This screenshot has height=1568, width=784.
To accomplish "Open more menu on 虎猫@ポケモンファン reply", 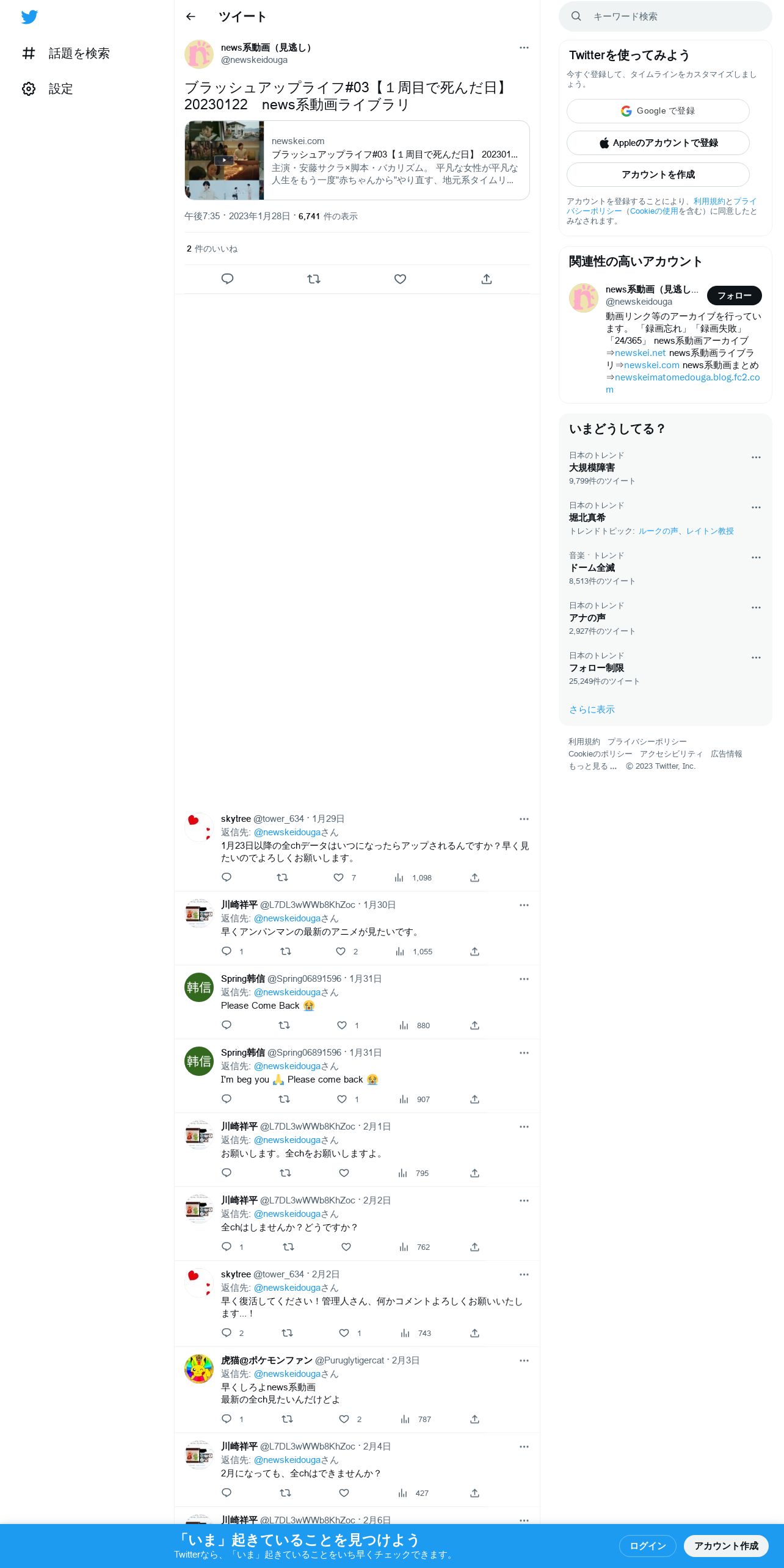I will point(524,1360).
